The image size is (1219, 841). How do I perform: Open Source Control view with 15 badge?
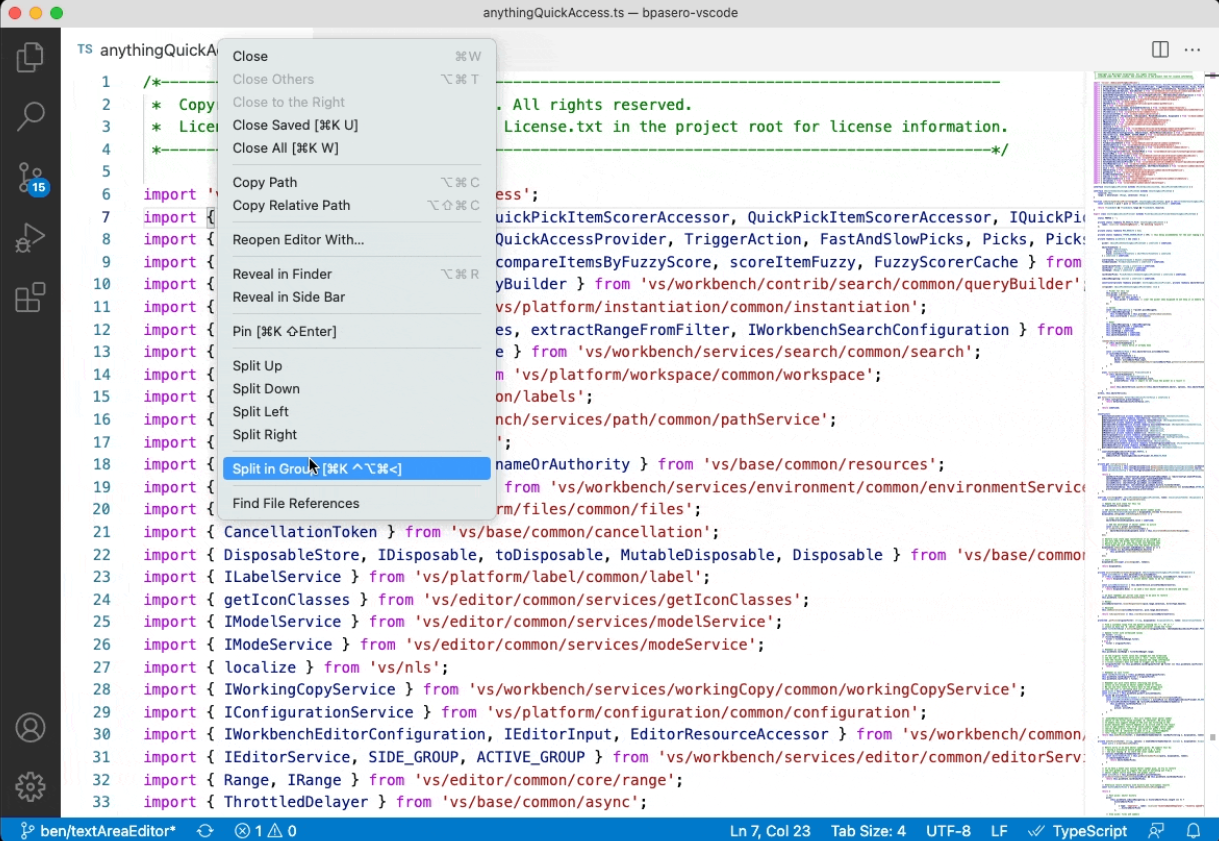(30, 177)
